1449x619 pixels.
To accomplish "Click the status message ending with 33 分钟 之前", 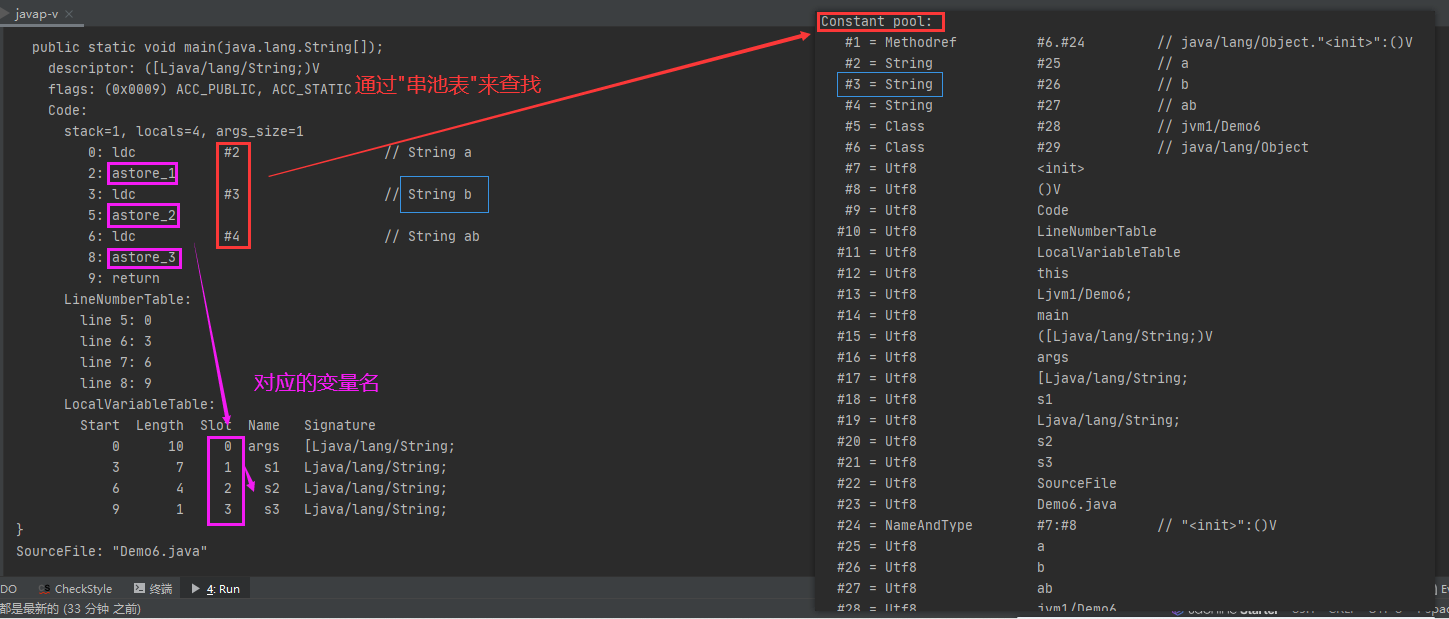I will click(x=70, y=608).
